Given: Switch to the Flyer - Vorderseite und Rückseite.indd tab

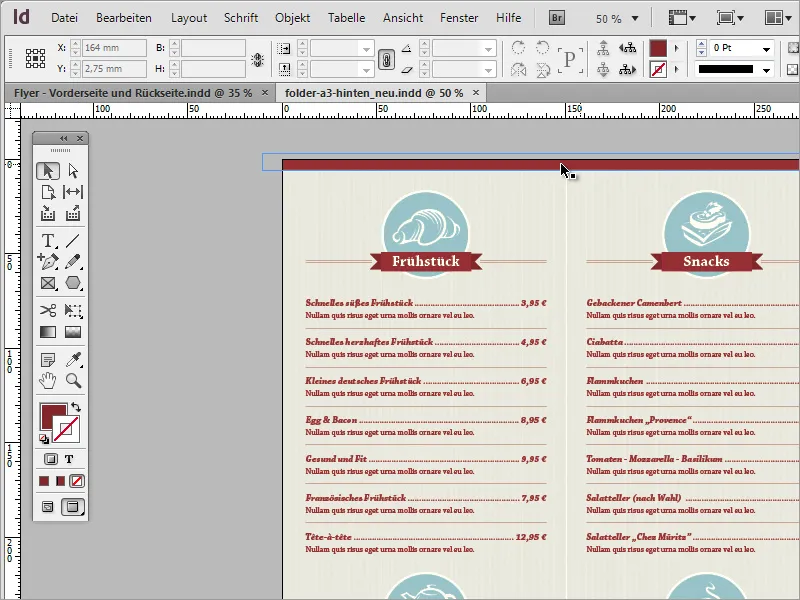Looking at the screenshot, I should 133,93.
